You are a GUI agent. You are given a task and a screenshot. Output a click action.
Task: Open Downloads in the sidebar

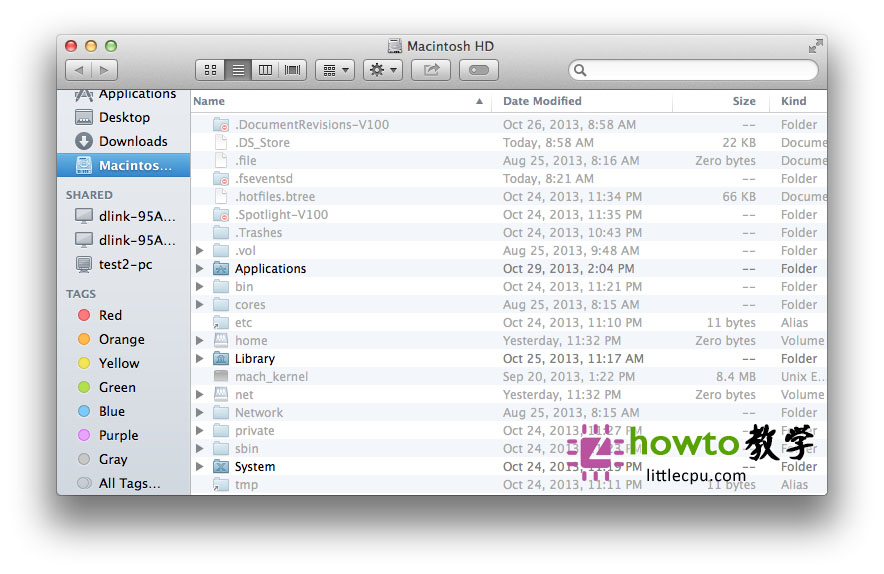(123, 141)
